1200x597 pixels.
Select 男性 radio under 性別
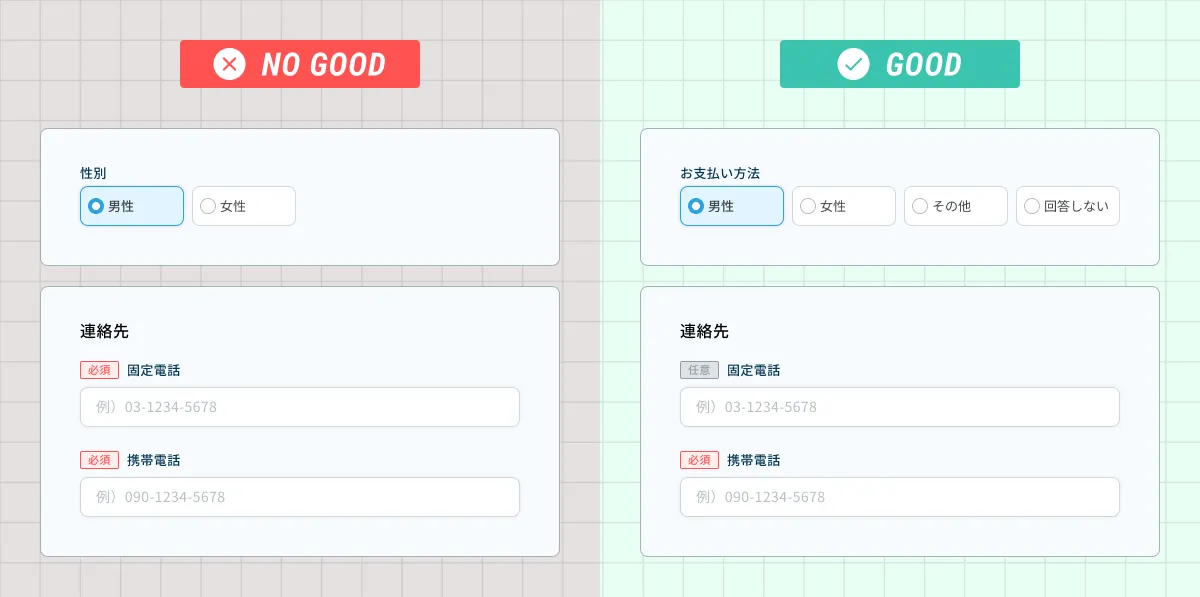(96, 206)
